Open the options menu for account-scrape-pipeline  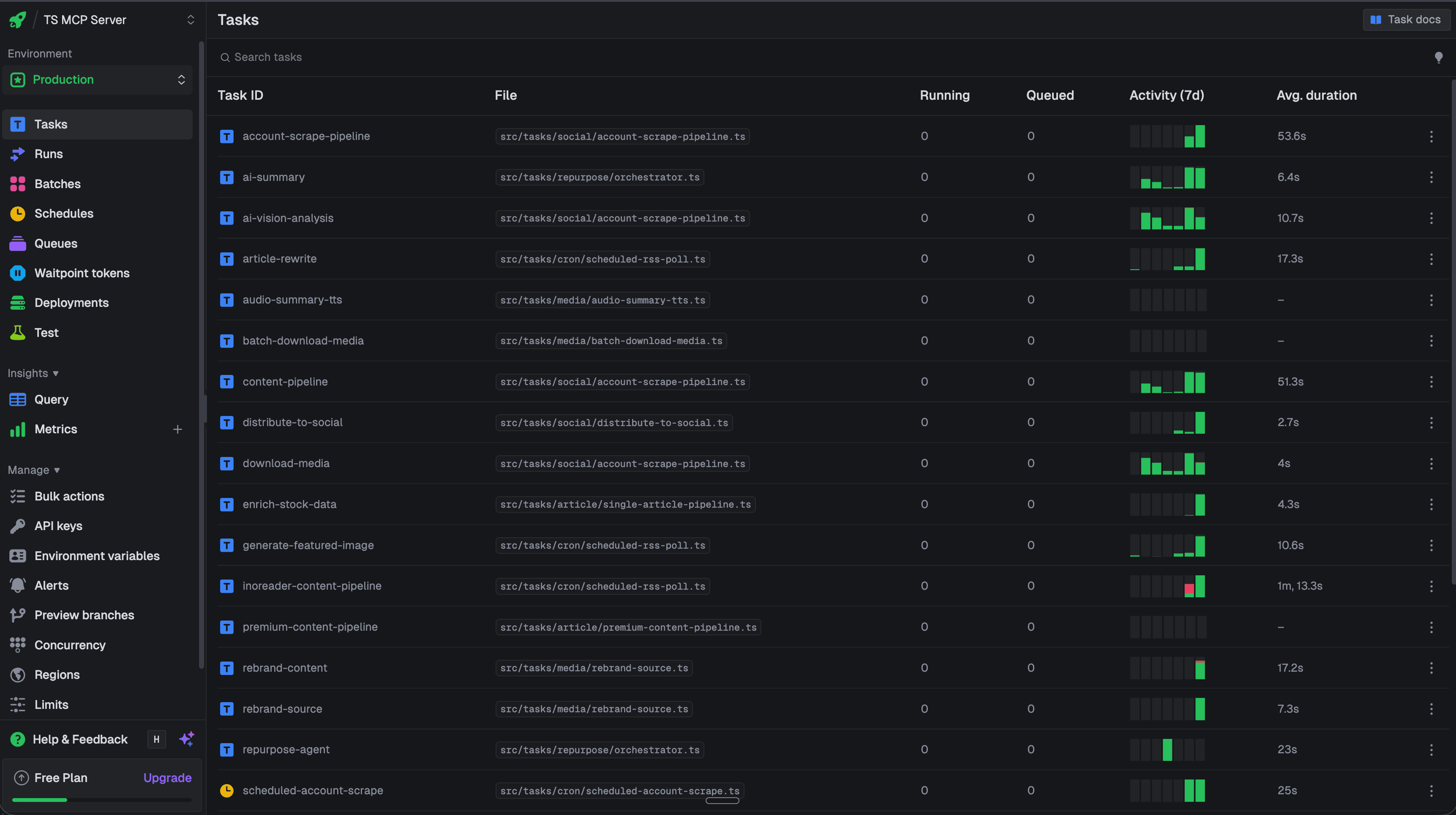1431,136
